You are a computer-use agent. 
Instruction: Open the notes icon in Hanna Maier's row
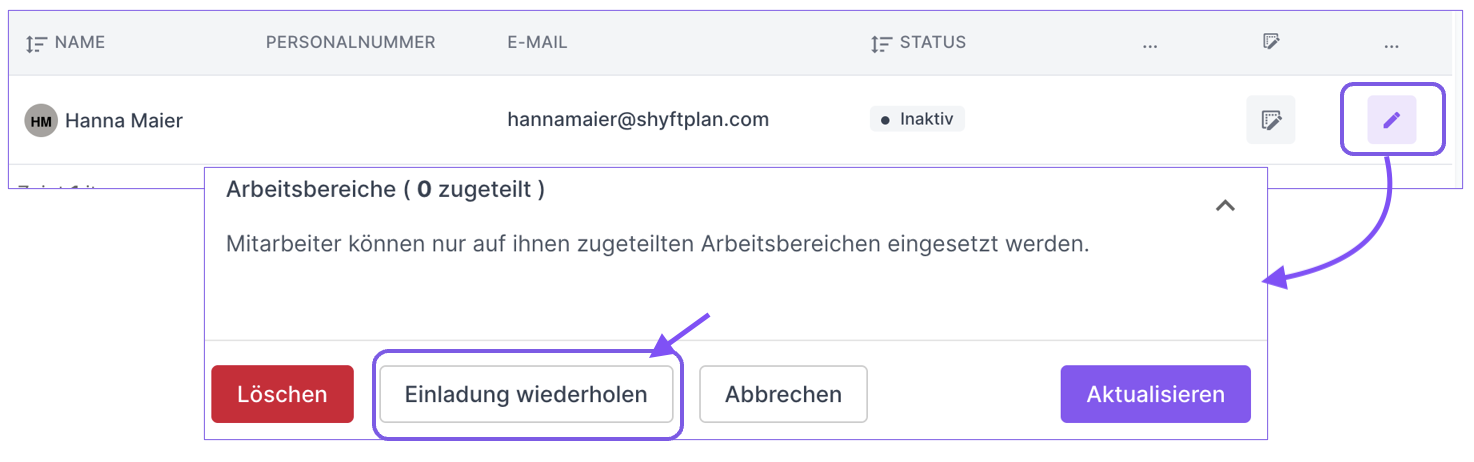(1270, 120)
